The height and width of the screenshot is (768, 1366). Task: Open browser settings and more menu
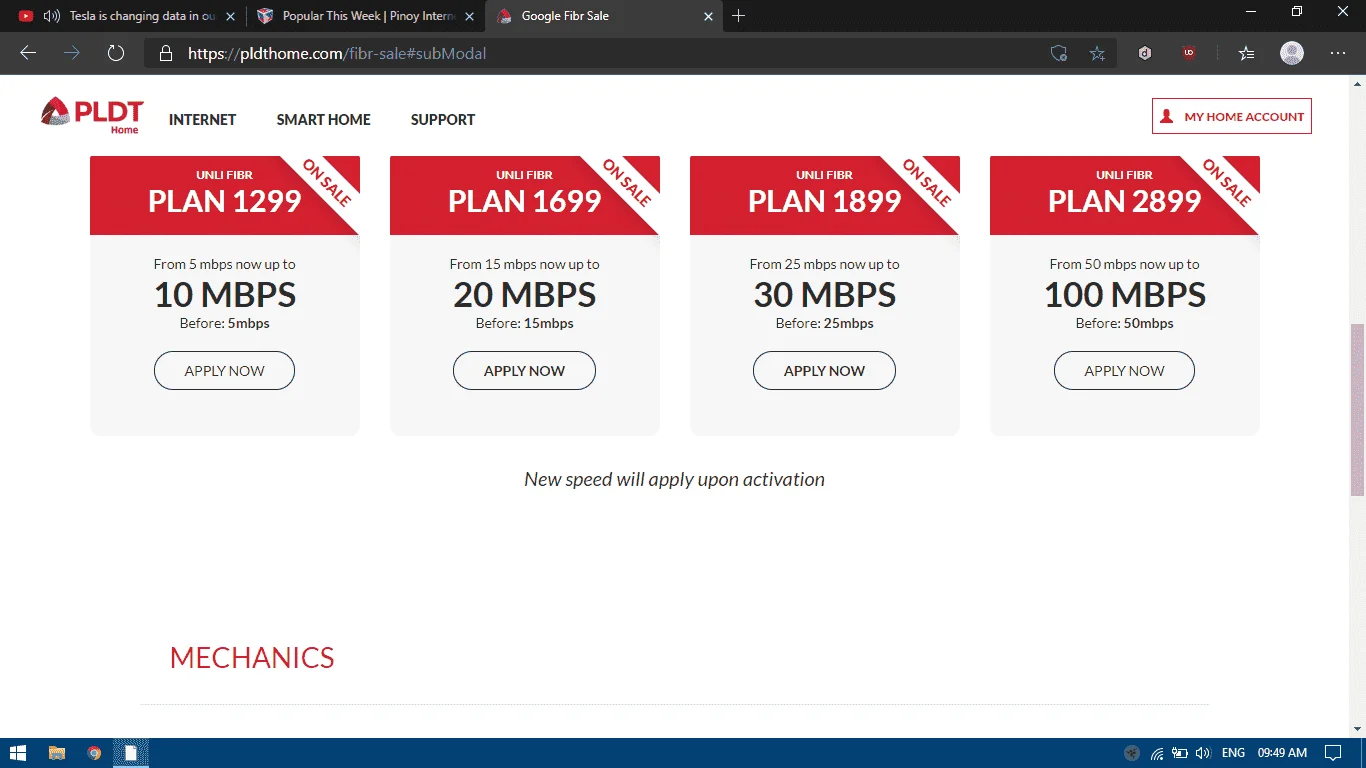(1338, 53)
